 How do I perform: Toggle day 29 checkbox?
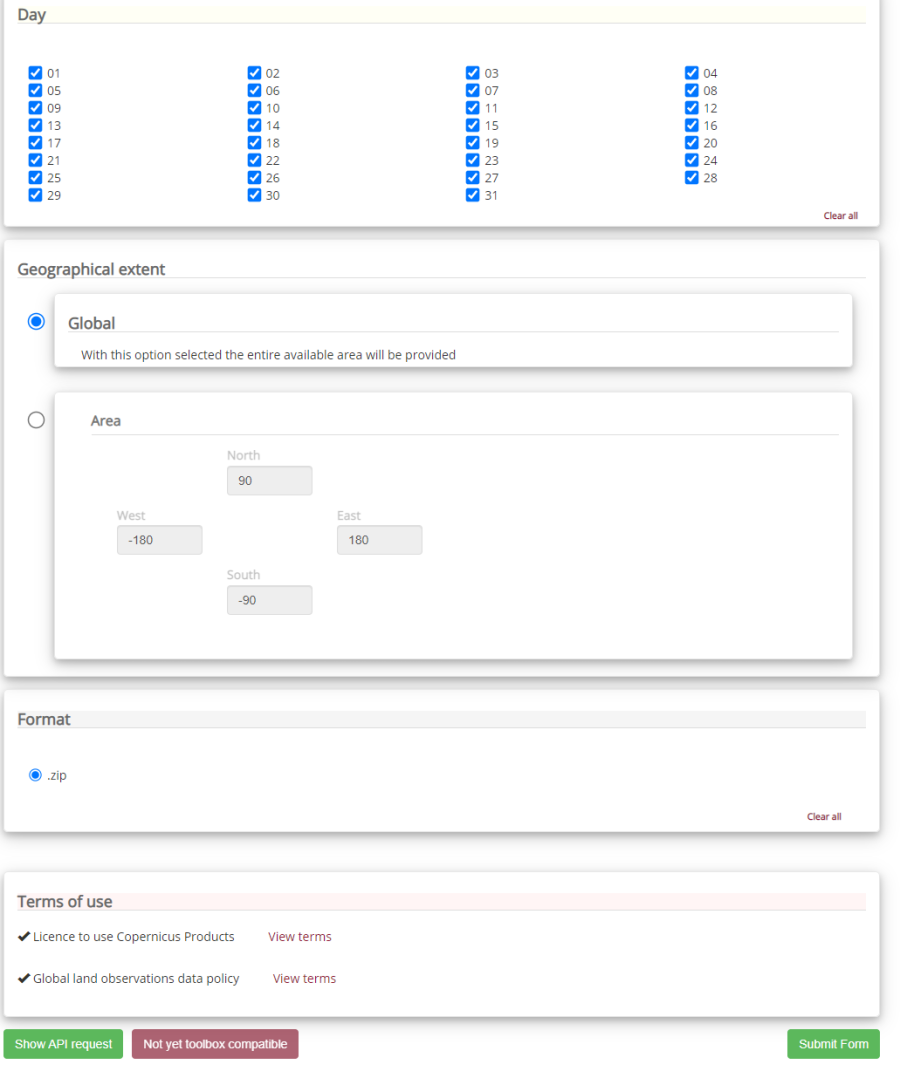click(x=35, y=195)
